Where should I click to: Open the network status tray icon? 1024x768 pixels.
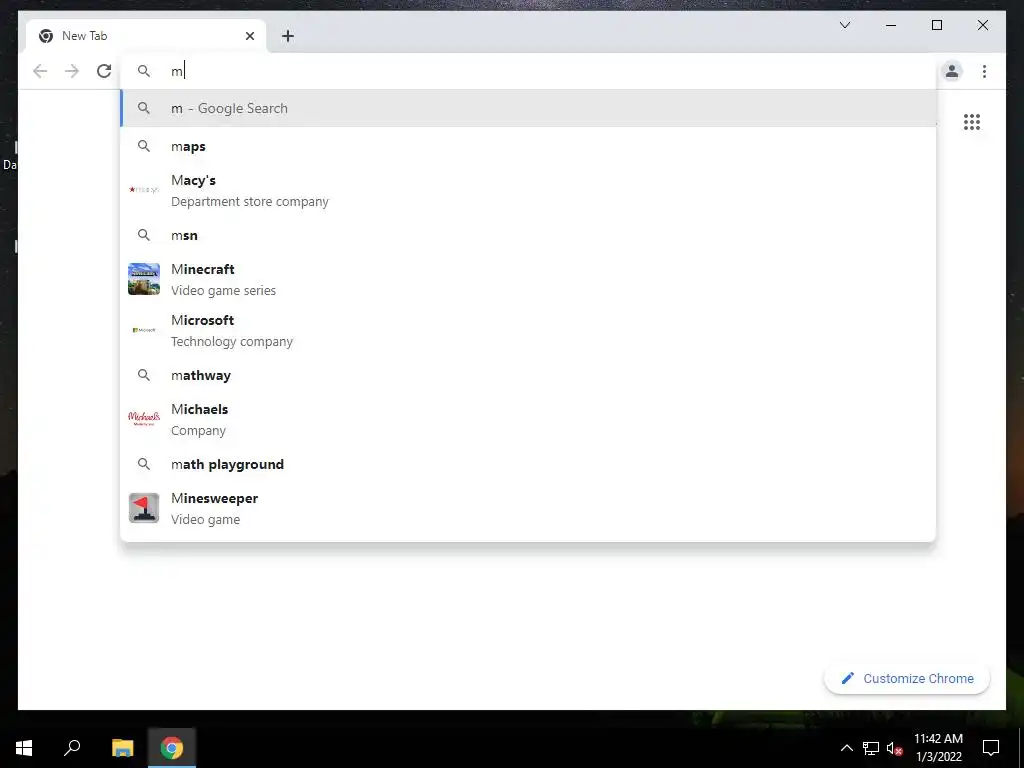coord(871,748)
